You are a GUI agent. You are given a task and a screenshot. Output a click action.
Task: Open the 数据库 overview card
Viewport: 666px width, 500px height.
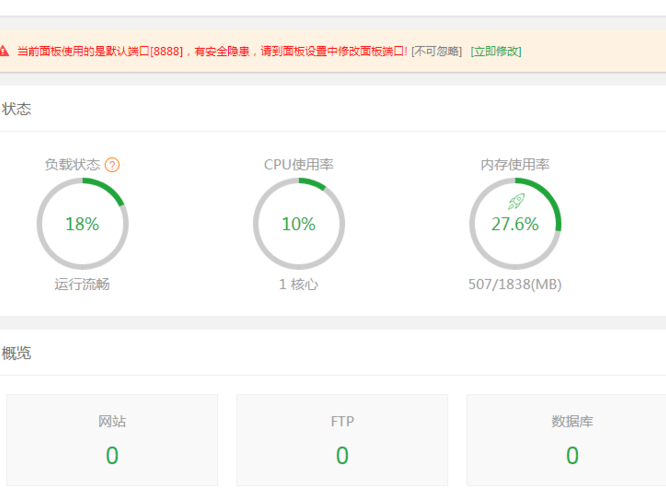pyautogui.click(x=567, y=440)
